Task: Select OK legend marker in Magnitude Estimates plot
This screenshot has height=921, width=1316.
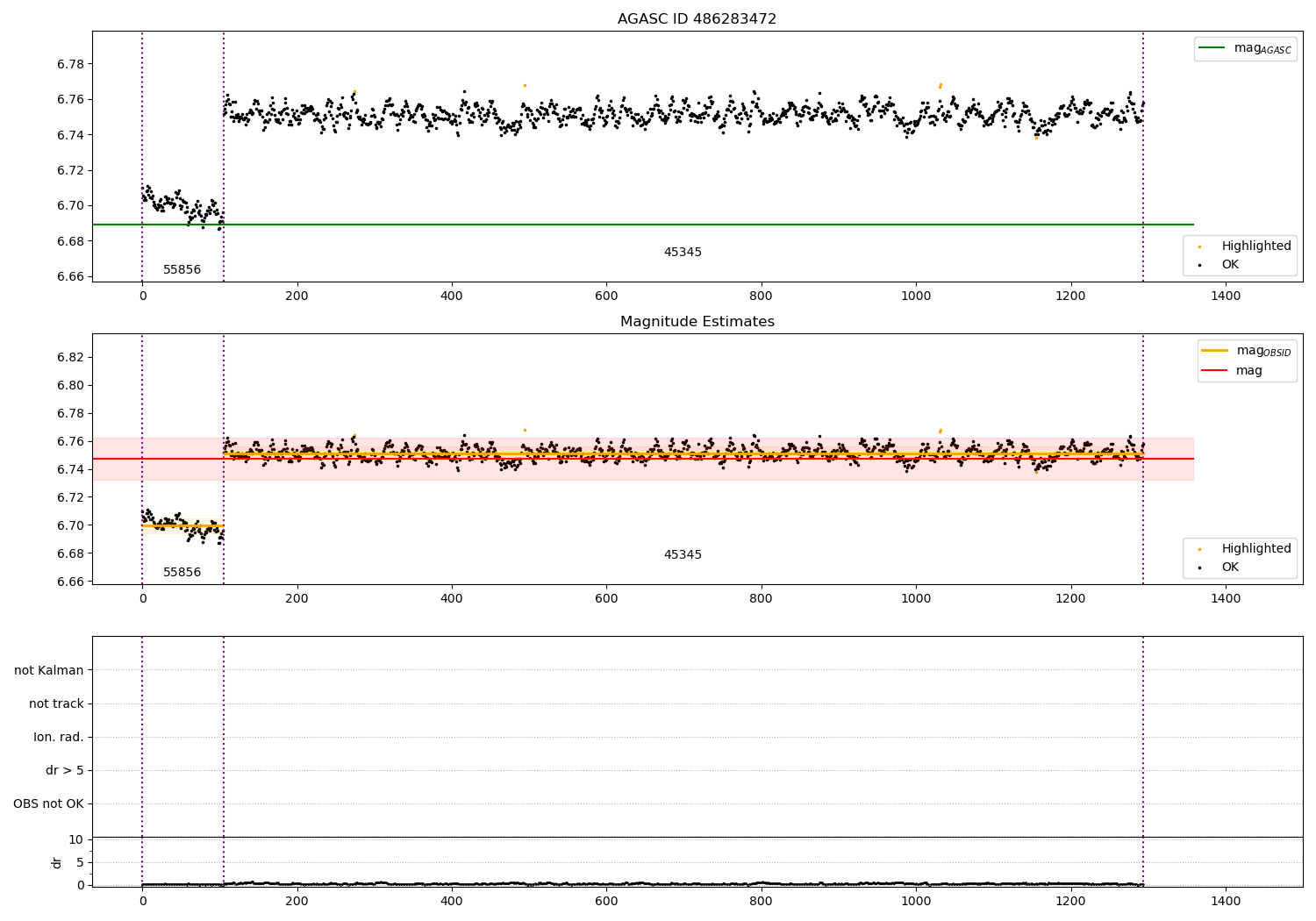Action: [x=1199, y=568]
